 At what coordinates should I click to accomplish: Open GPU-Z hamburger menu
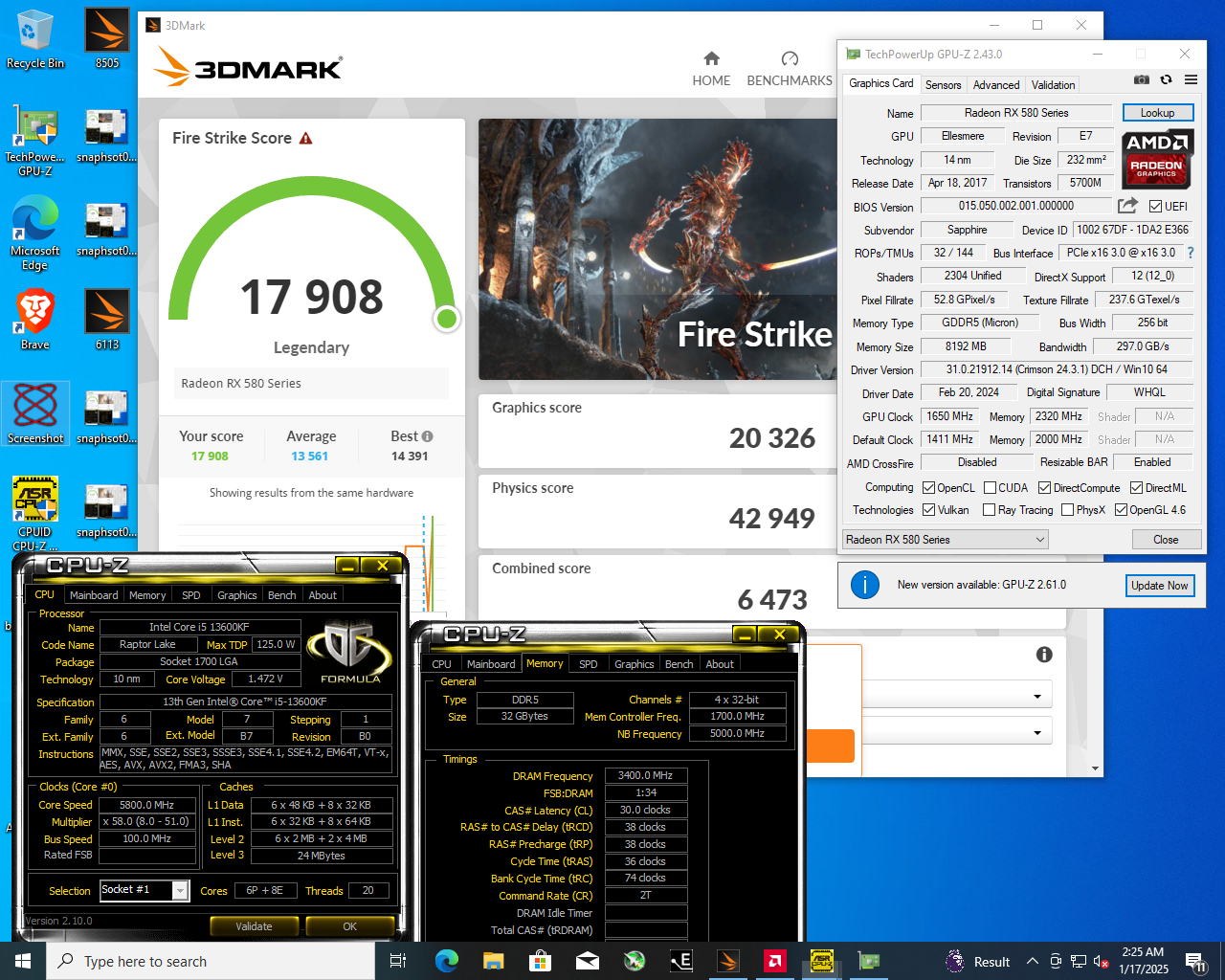tap(1191, 79)
